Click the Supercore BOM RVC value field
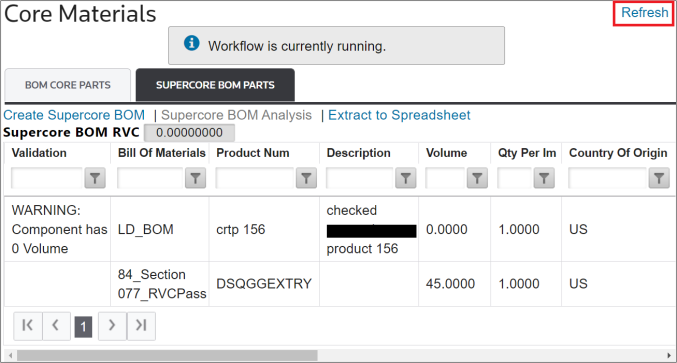 (x=189, y=133)
